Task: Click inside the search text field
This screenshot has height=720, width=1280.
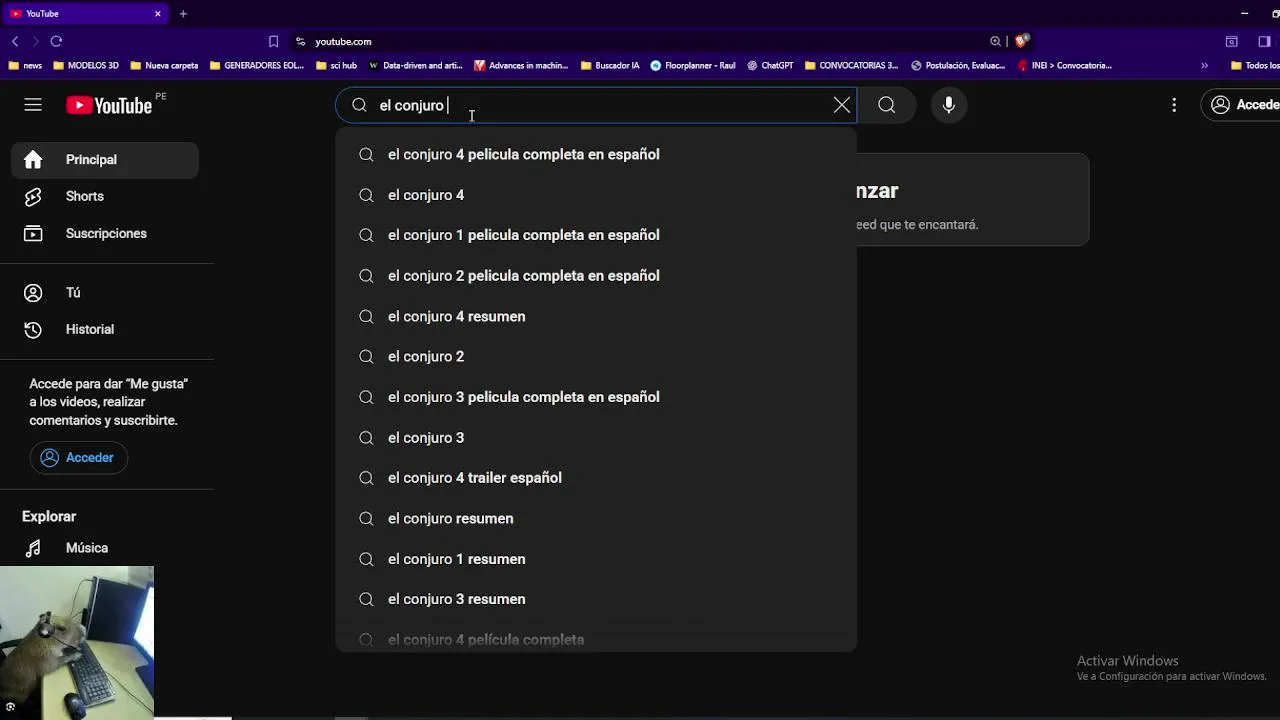Action: pyautogui.click(x=600, y=105)
